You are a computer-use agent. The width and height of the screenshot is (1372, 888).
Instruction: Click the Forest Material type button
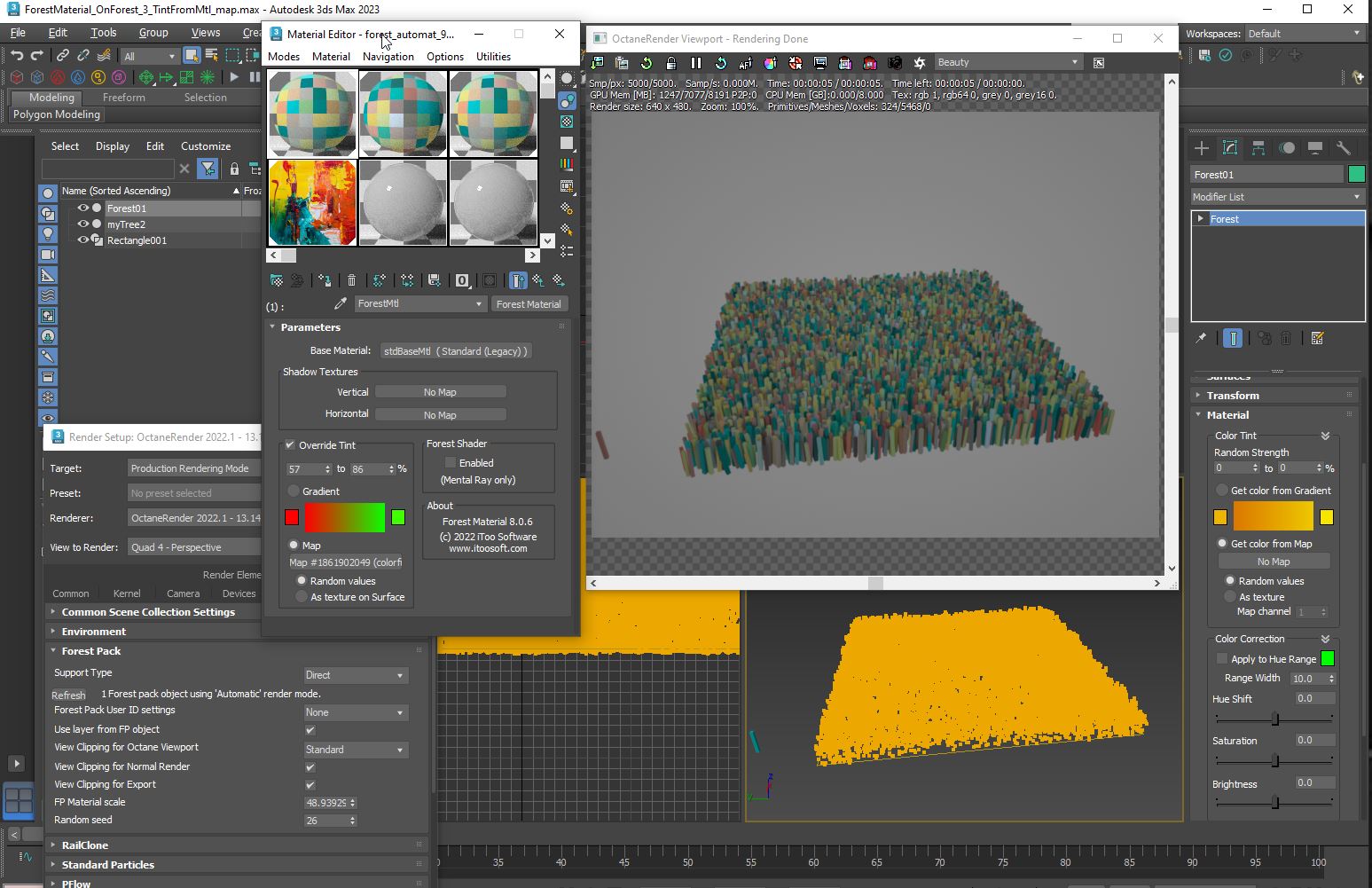click(x=529, y=304)
